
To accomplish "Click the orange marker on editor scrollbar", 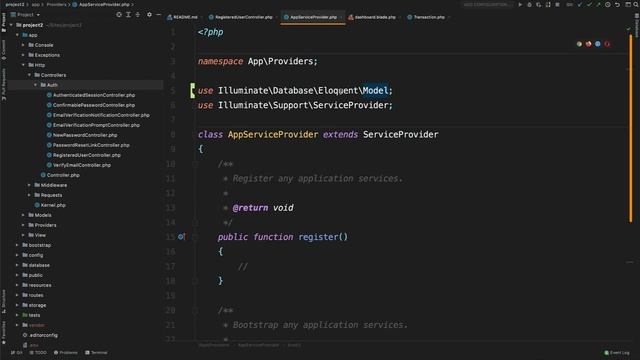I will [631, 129].
